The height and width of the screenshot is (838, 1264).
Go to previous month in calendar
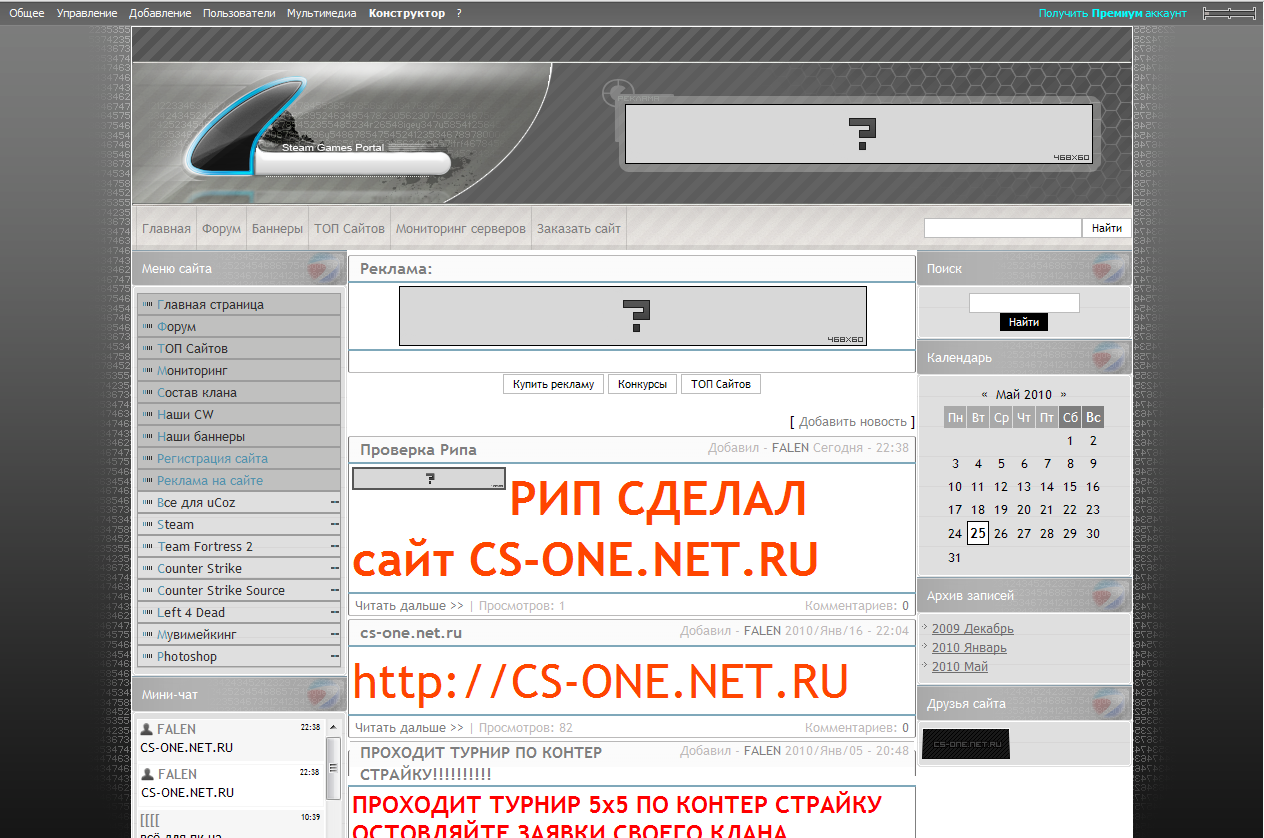point(985,395)
